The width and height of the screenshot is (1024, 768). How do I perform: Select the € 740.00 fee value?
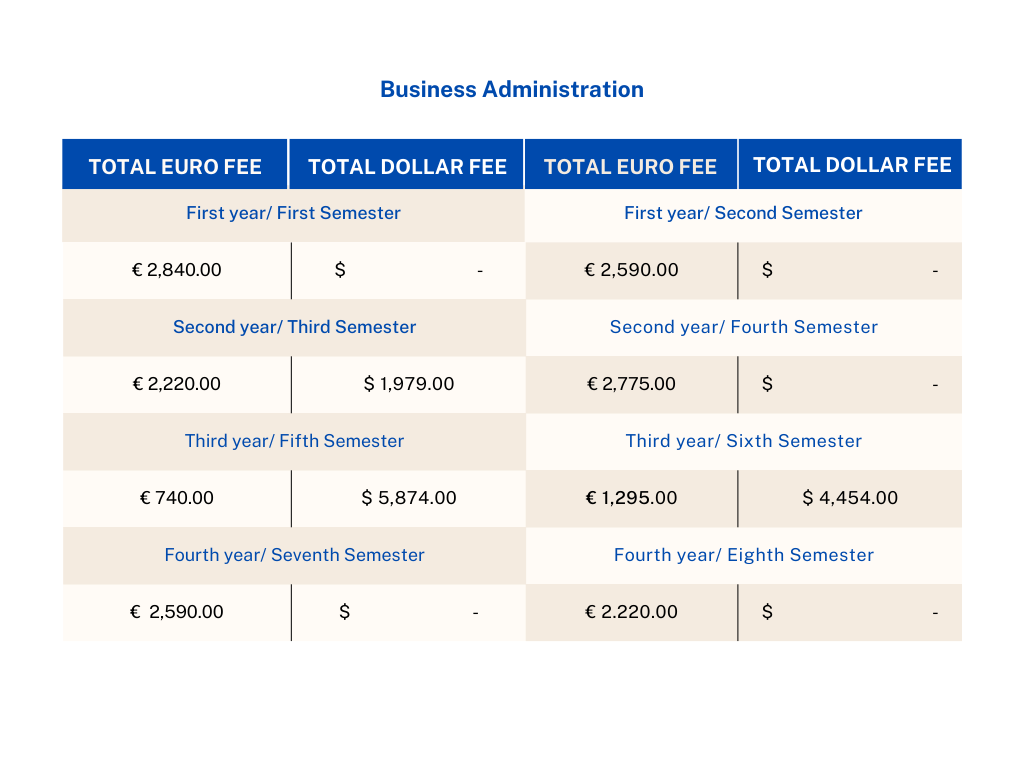(x=176, y=498)
